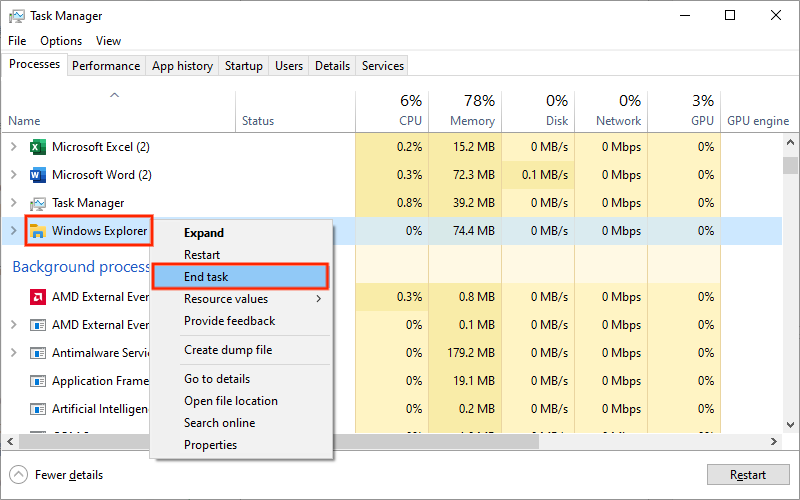Expand the second AMD External Events row

tap(14, 324)
